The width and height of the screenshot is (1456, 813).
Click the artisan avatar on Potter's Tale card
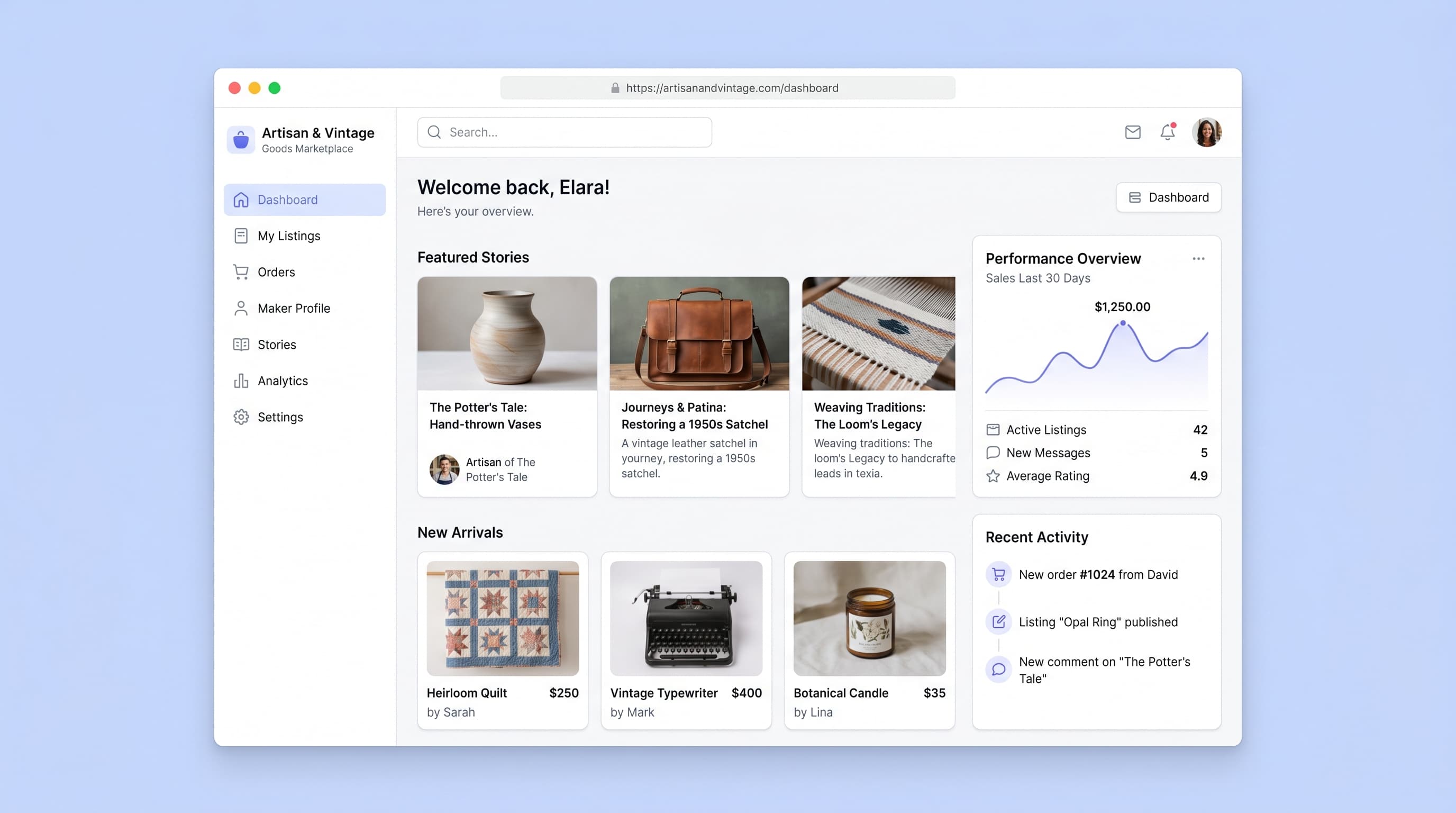click(444, 469)
